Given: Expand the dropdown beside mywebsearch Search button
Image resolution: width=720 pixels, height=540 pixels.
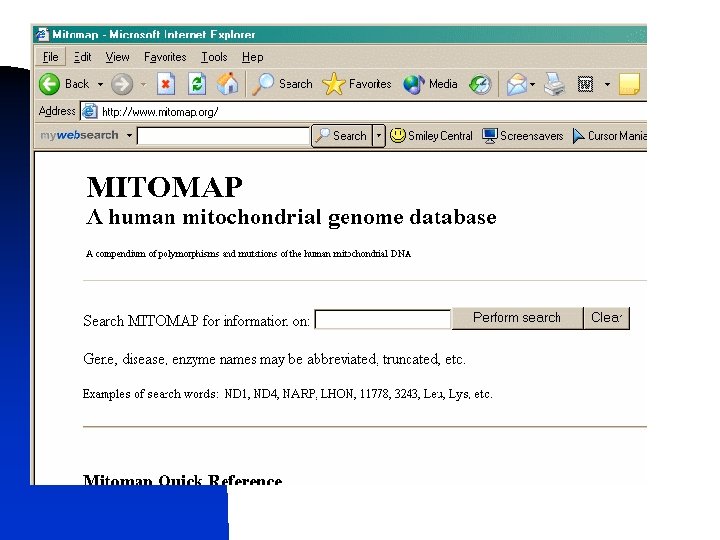Looking at the screenshot, I should [378, 136].
